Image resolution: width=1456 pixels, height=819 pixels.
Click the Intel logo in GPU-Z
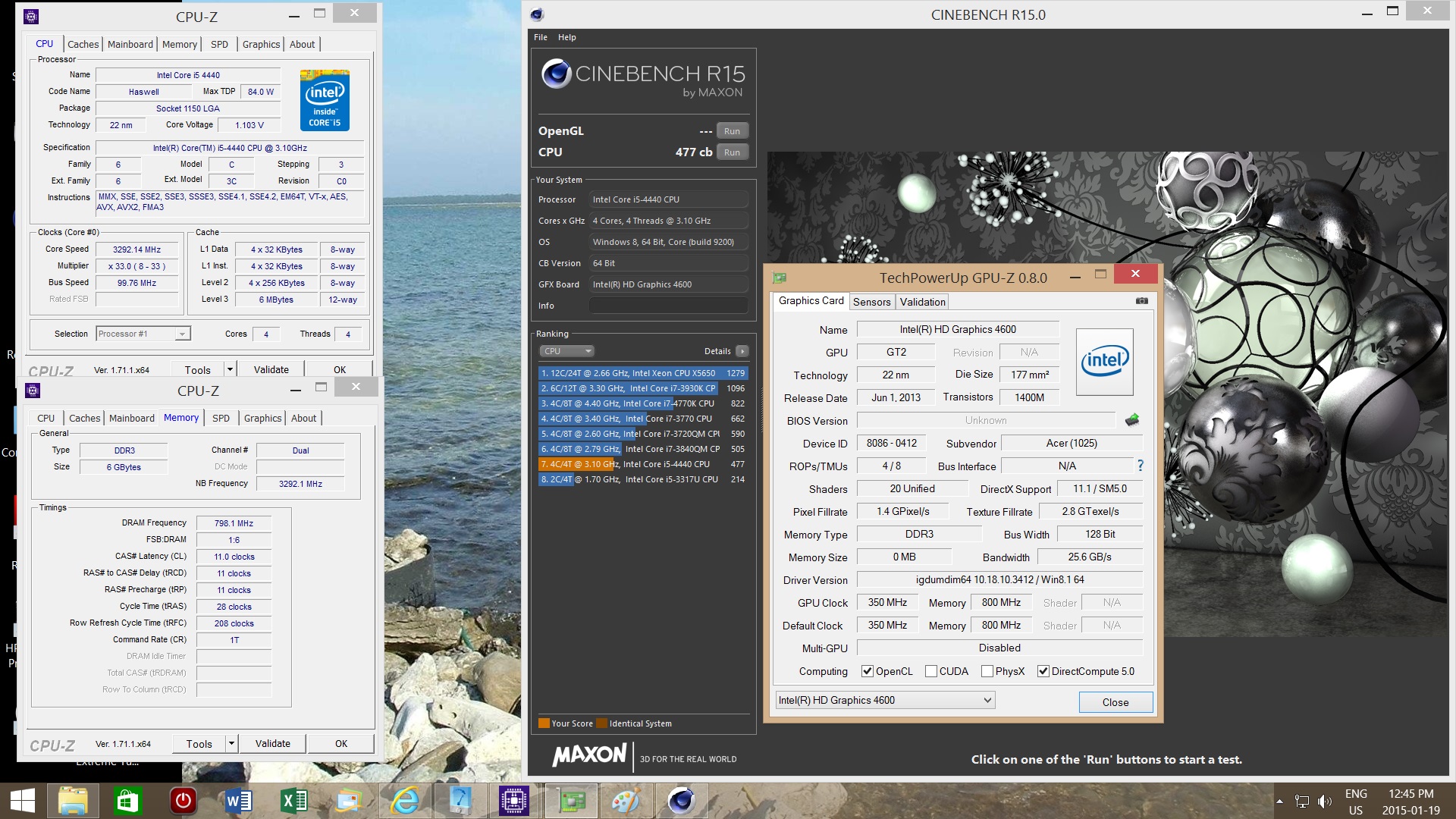click(1105, 362)
